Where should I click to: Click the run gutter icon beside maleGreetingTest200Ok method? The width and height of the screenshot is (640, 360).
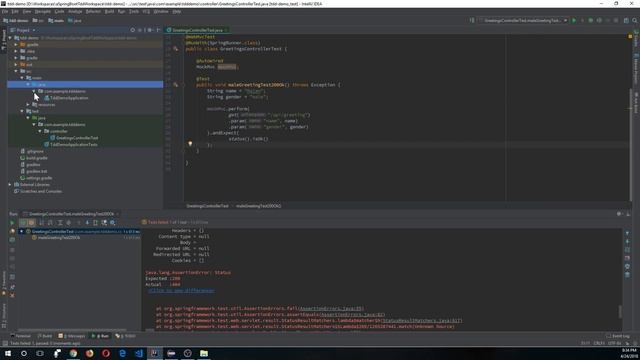click(176, 85)
